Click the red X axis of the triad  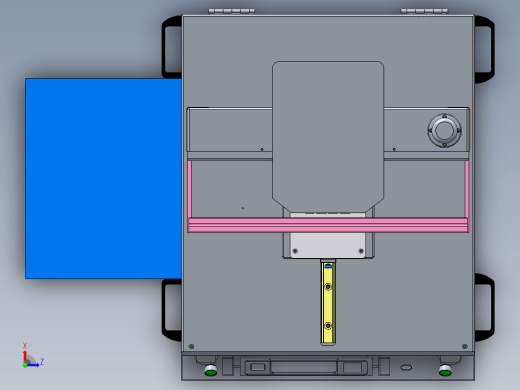click(x=25, y=357)
